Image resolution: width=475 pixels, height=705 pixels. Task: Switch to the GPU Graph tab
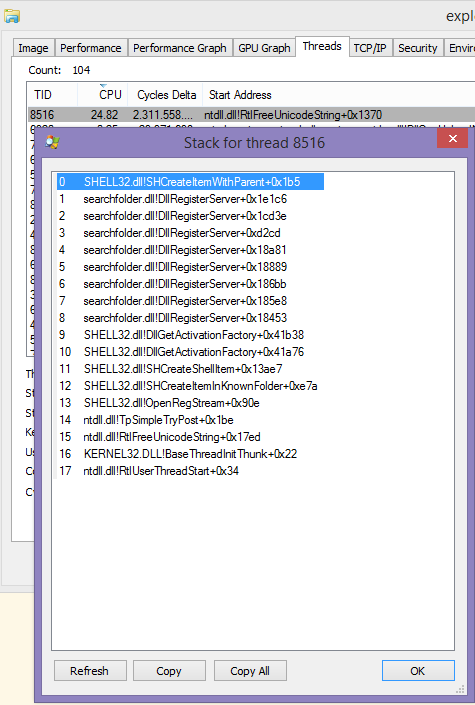pyautogui.click(x=264, y=48)
